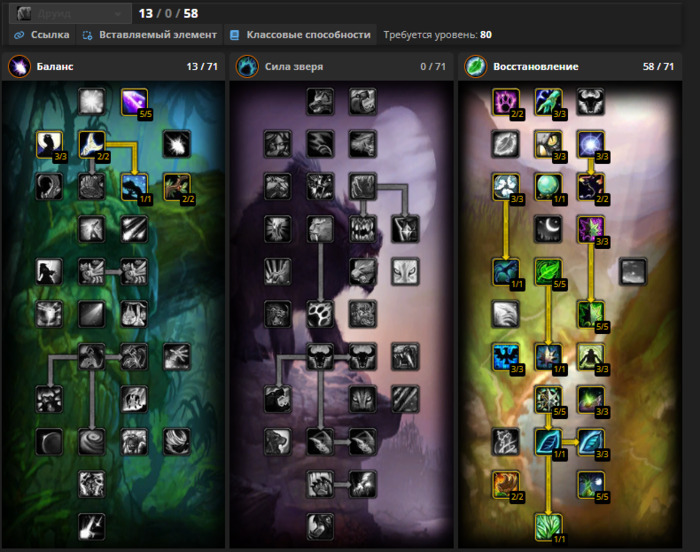Click unlit Celestial Focus talent in Balance

(134, 229)
